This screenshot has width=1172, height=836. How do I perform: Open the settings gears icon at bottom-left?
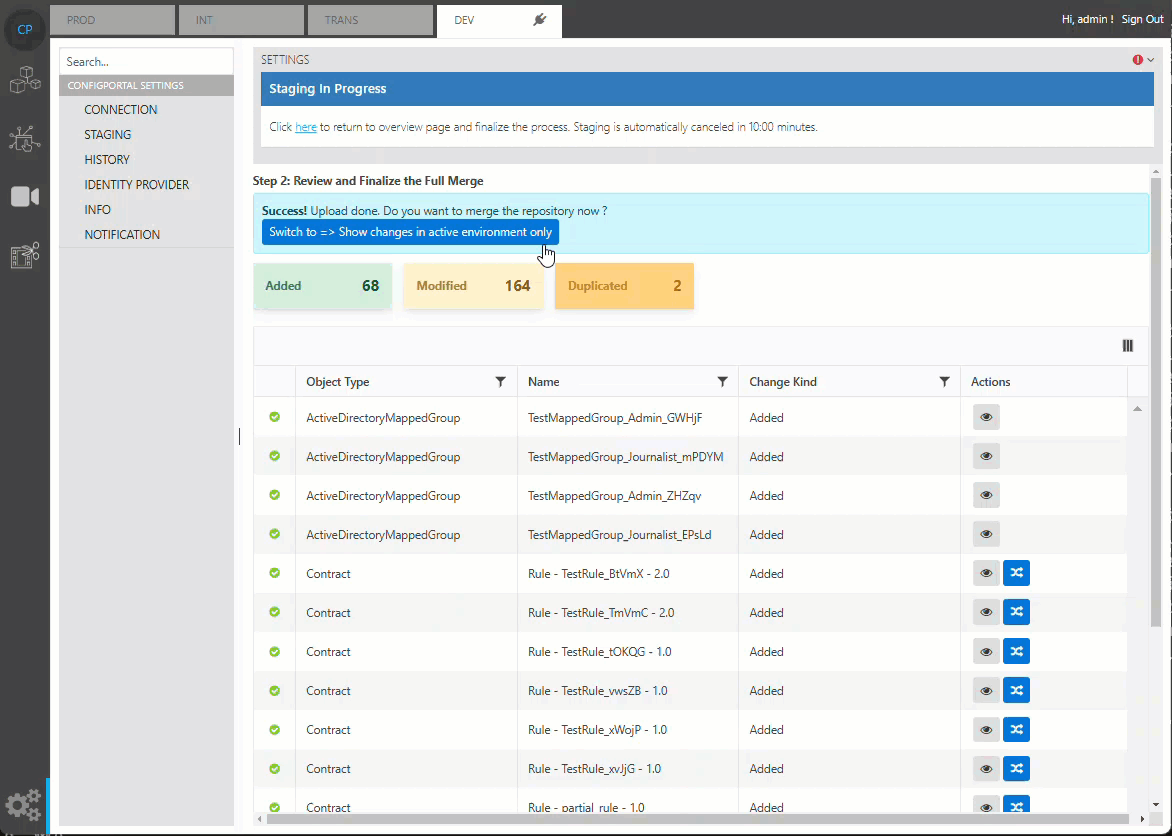coord(24,804)
